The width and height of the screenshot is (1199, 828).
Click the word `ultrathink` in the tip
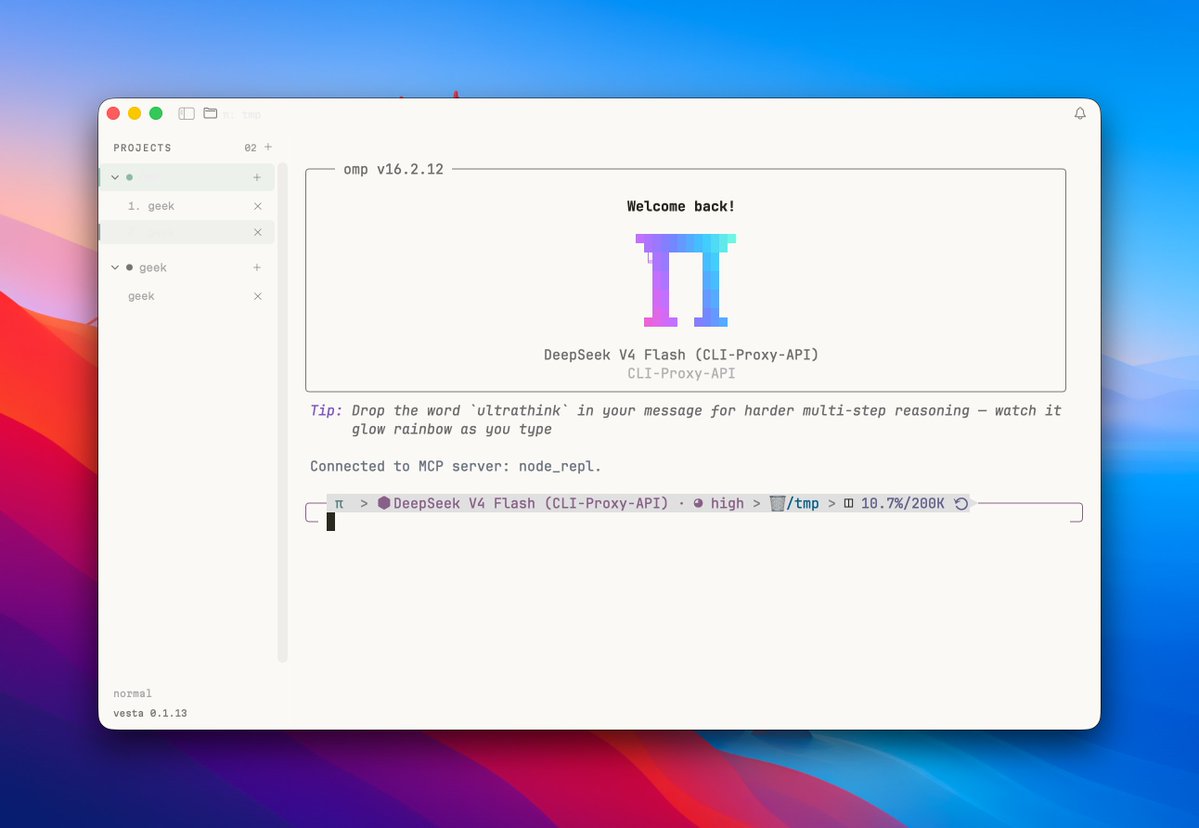[x=518, y=411]
